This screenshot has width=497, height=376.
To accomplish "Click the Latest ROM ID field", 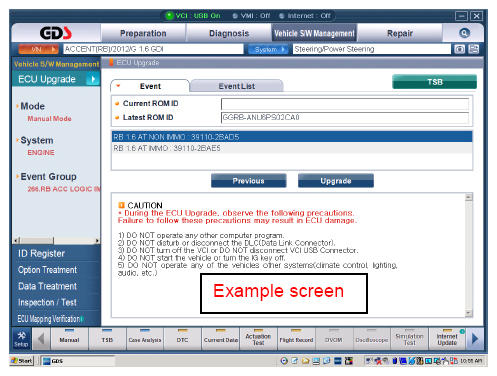I will pyautogui.click(x=345, y=118).
